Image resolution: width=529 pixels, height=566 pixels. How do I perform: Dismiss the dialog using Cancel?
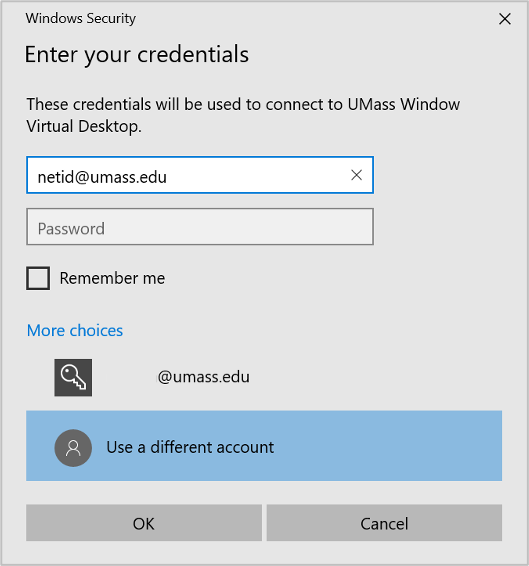click(384, 523)
